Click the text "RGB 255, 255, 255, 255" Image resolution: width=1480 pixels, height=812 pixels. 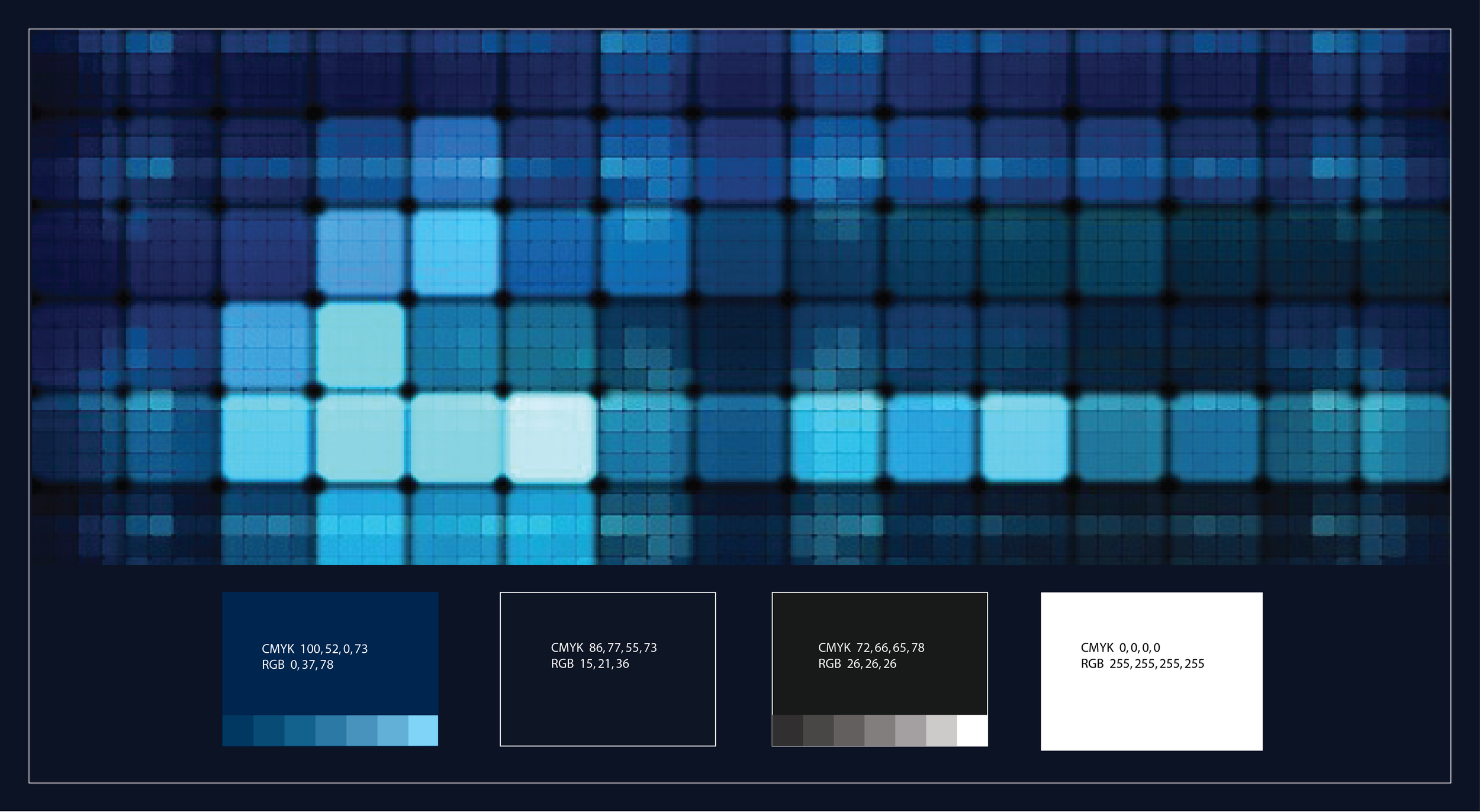click(1143, 663)
